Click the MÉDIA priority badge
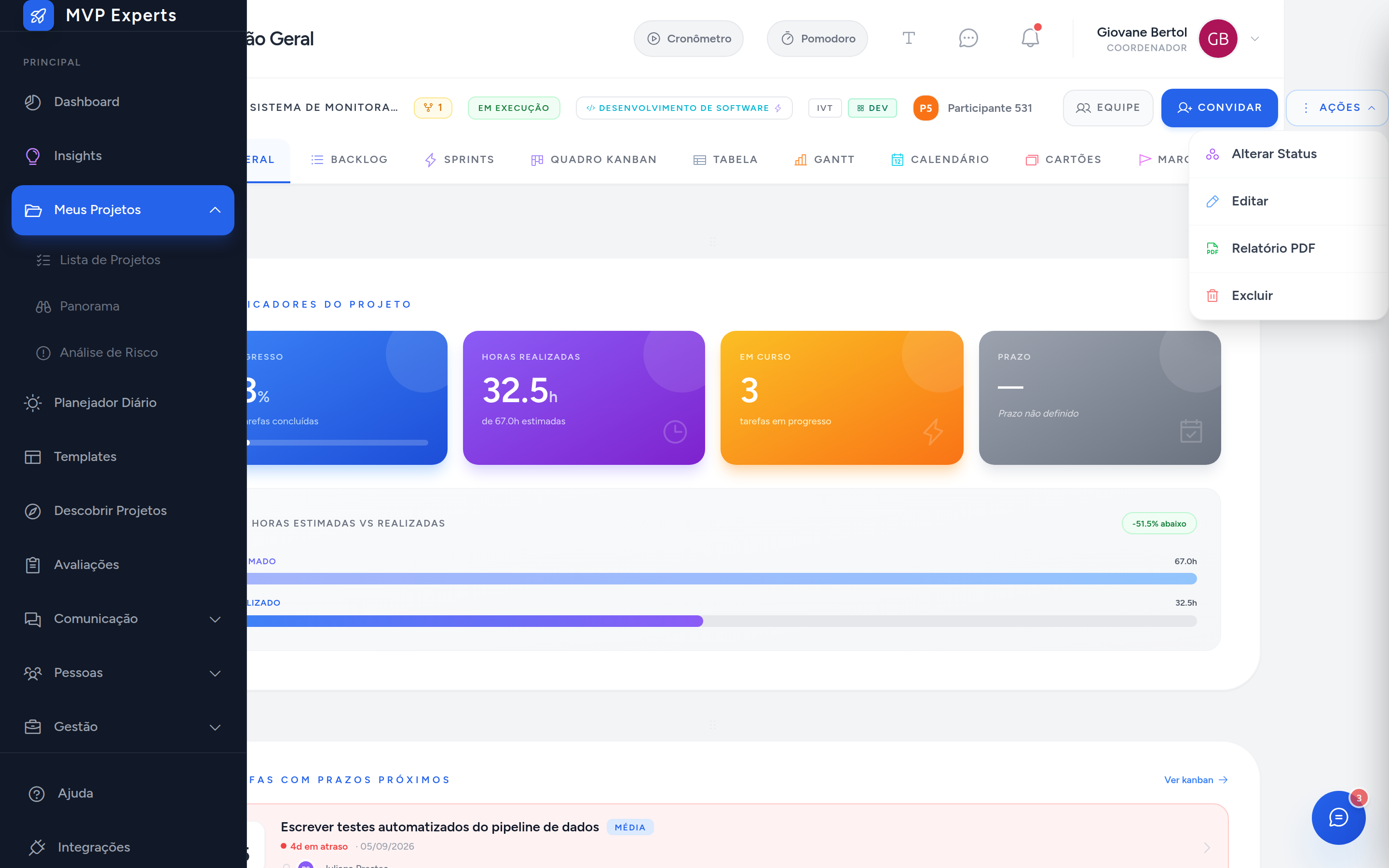 point(630,827)
